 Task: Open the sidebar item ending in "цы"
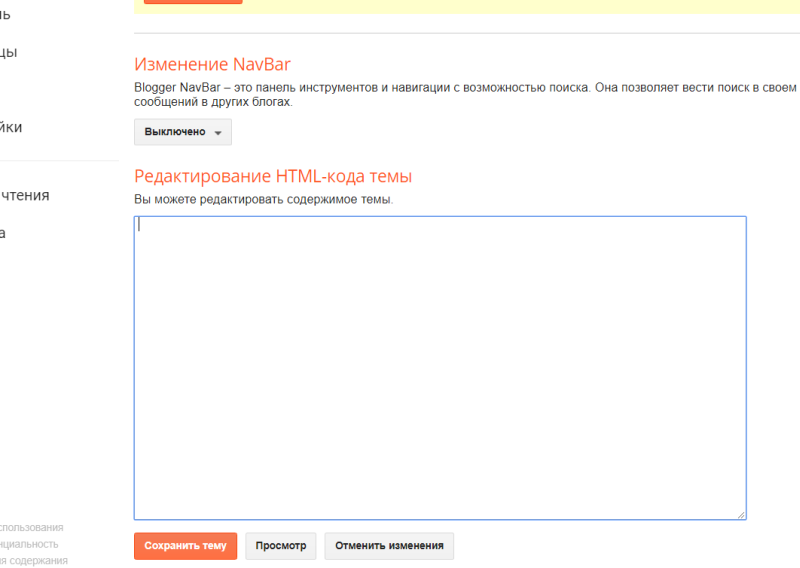pyautogui.click(x=9, y=52)
